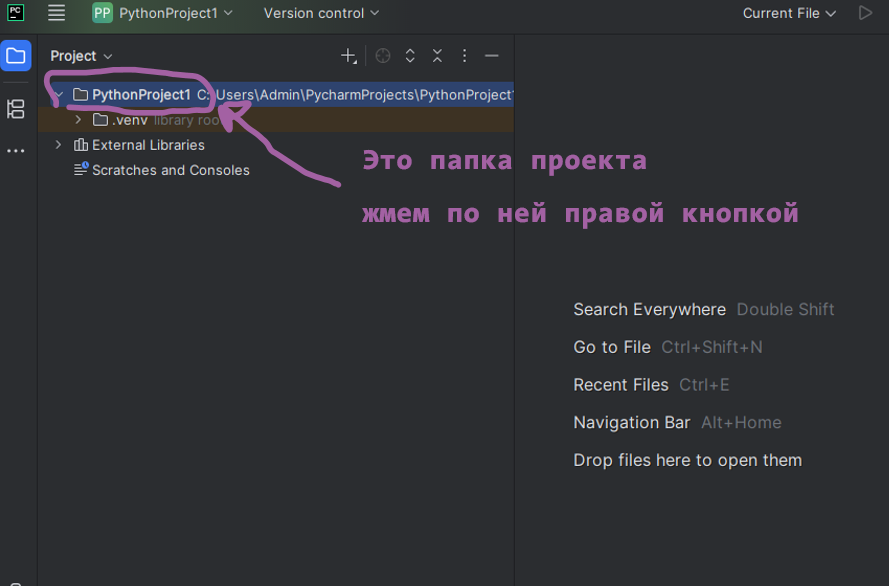
Task: Open the main hamburger menu
Action: 56,12
